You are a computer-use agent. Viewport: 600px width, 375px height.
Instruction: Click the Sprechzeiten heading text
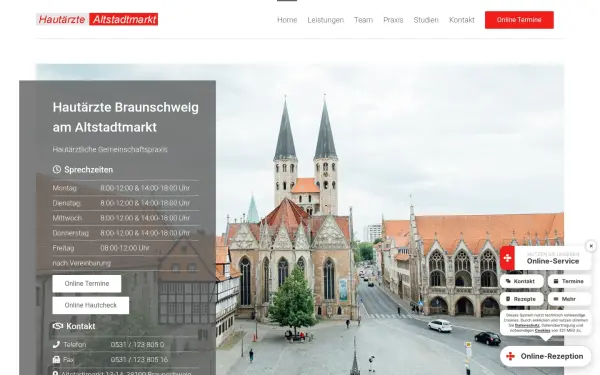[88, 170]
